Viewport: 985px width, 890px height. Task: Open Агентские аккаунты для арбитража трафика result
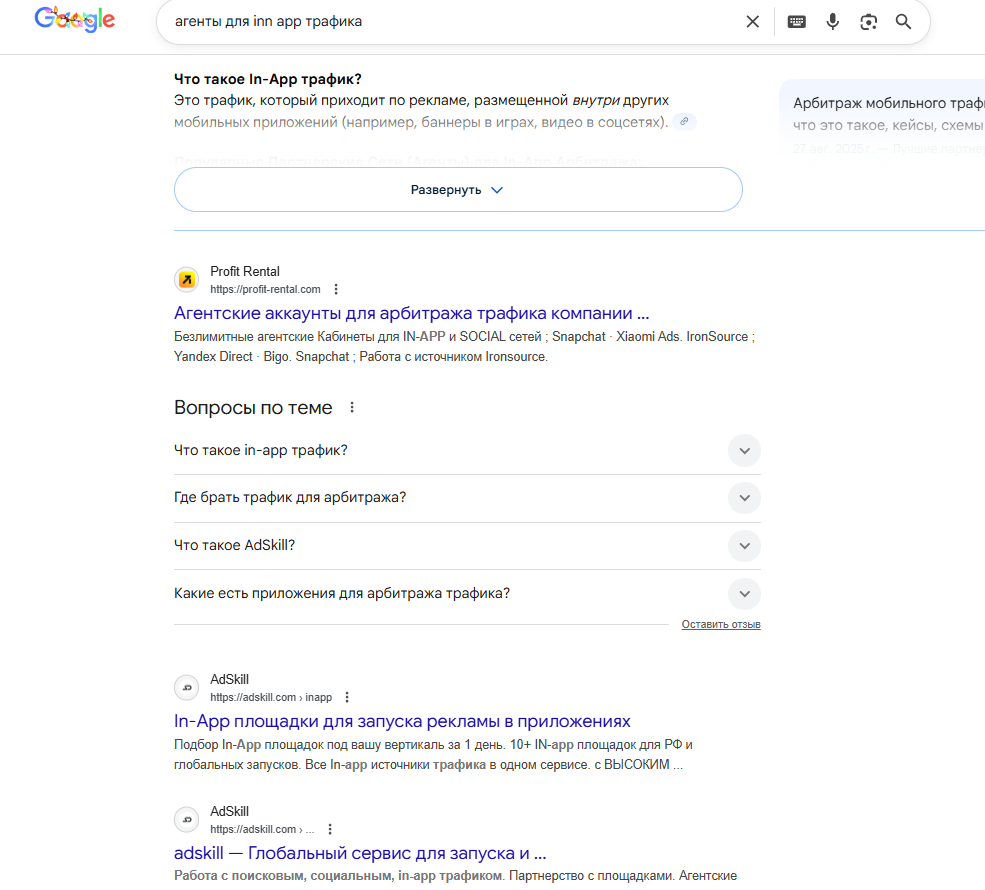pos(413,313)
